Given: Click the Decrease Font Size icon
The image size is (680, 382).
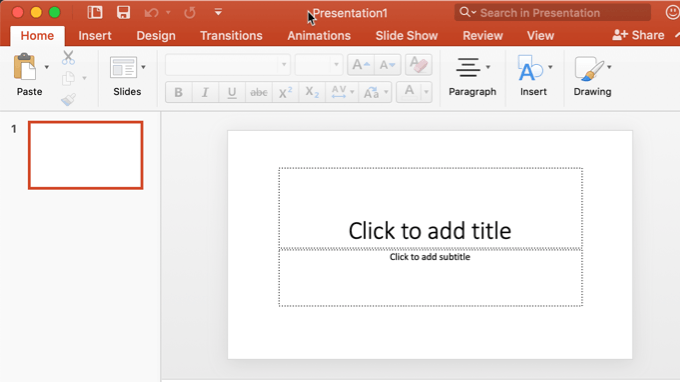Looking at the screenshot, I should [387, 65].
